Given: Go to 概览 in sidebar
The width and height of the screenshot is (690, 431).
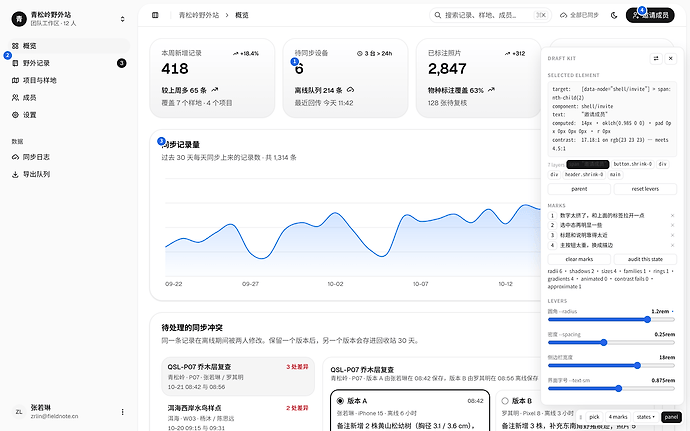Looking at the screenshot, I should [69, 46].
